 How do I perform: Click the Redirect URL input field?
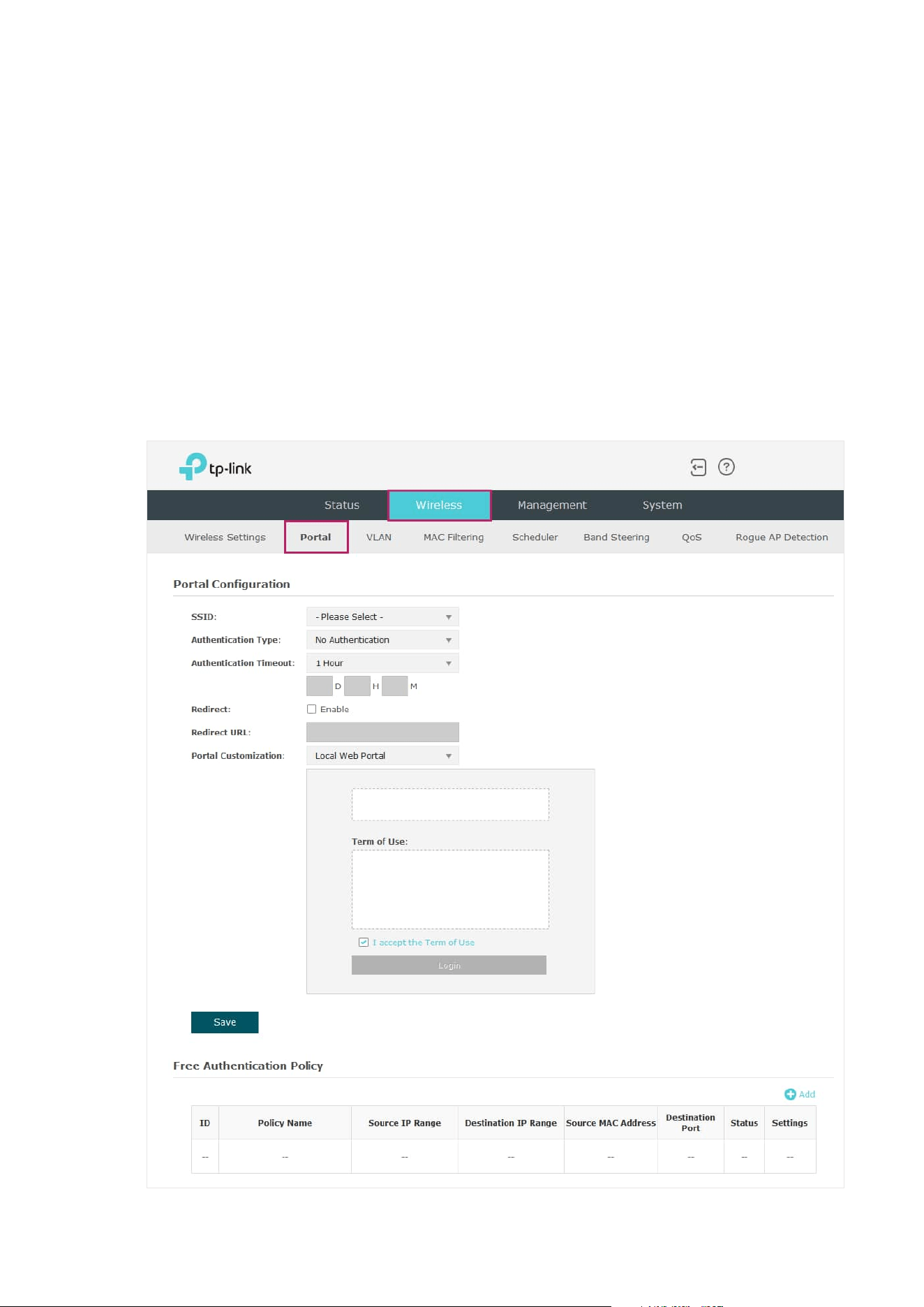(x=382, y=732)
